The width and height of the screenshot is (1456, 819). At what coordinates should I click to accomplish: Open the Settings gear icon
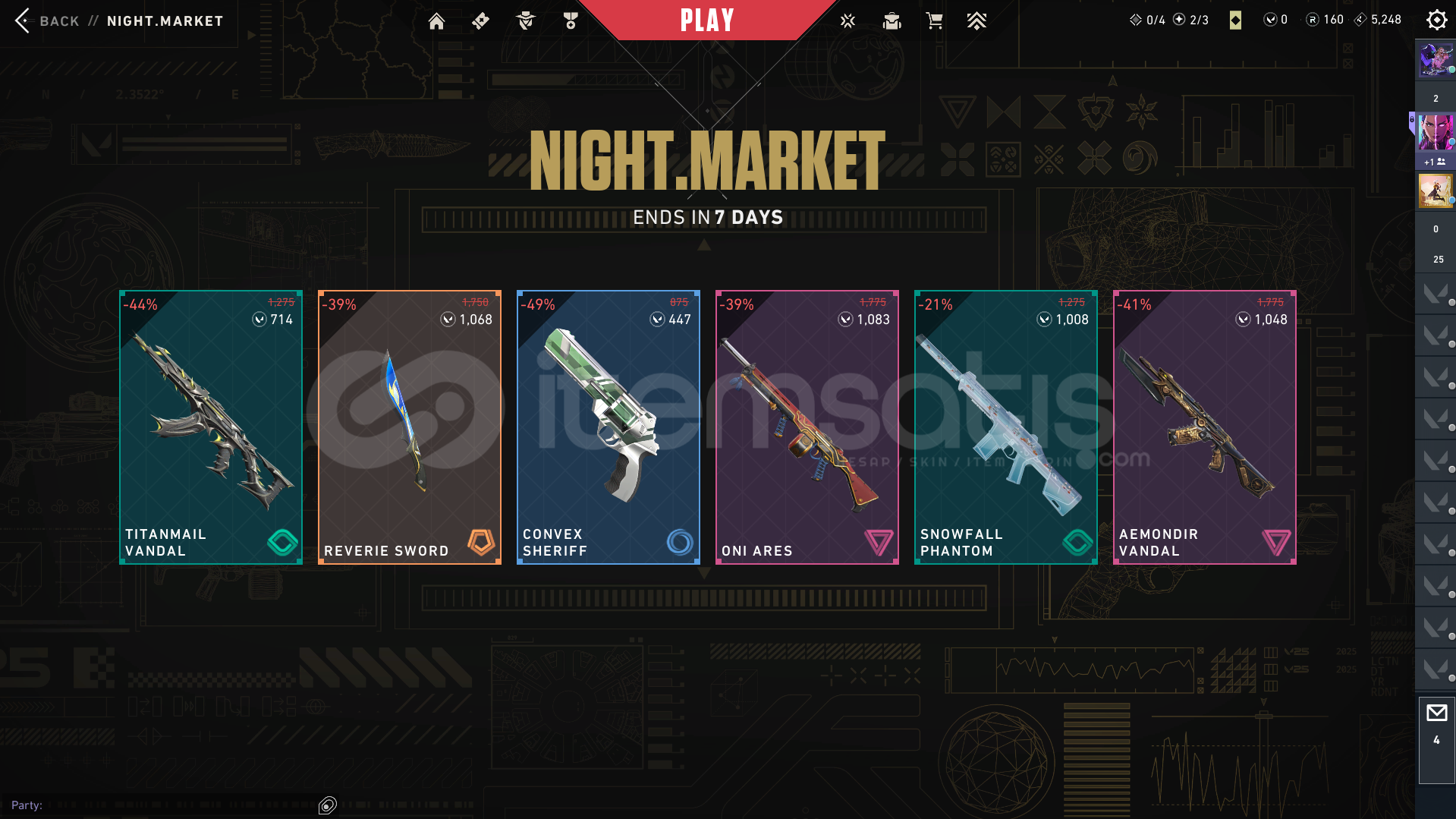1436,20
